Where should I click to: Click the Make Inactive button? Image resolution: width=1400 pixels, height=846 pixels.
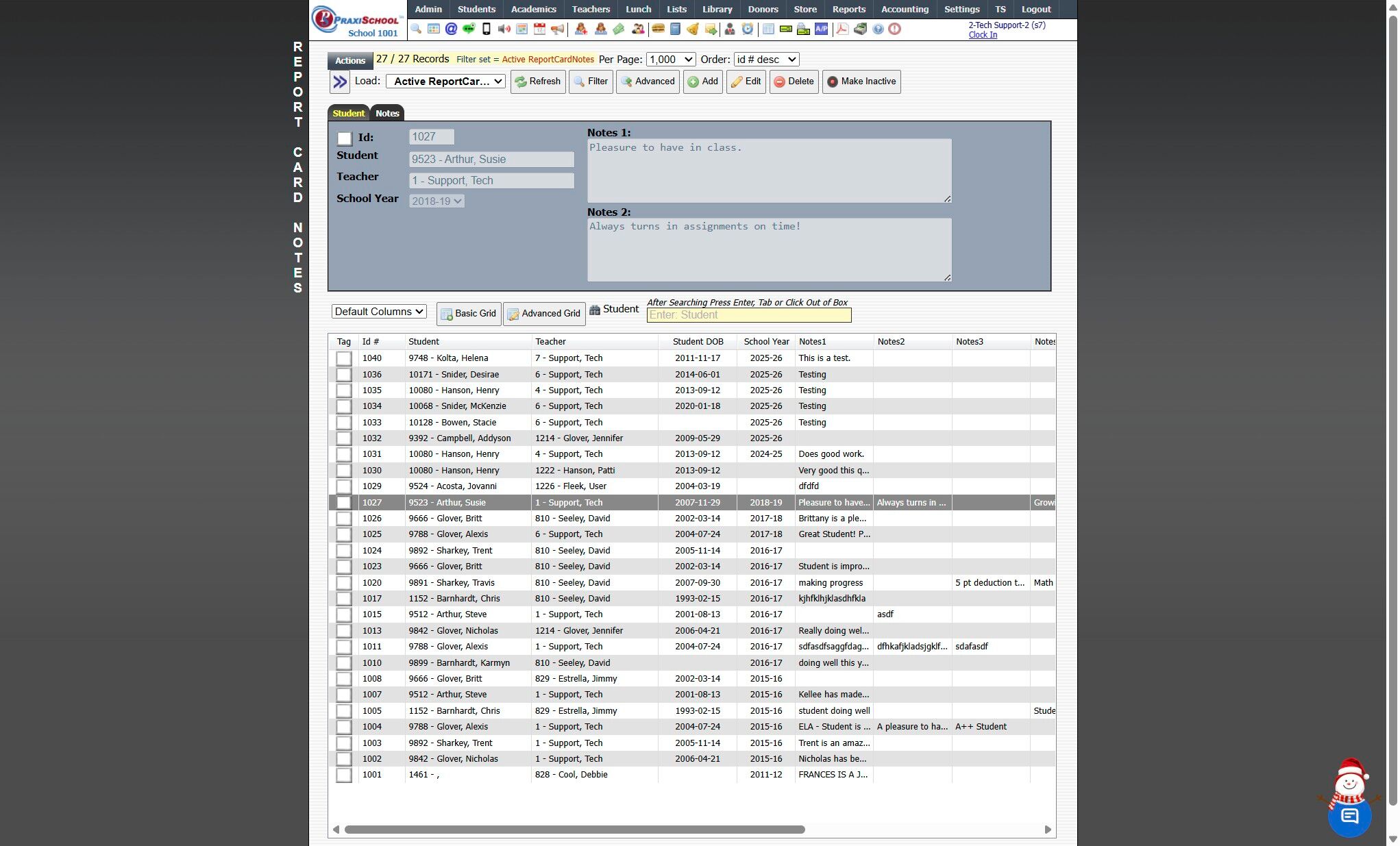[x=861, y=82]
